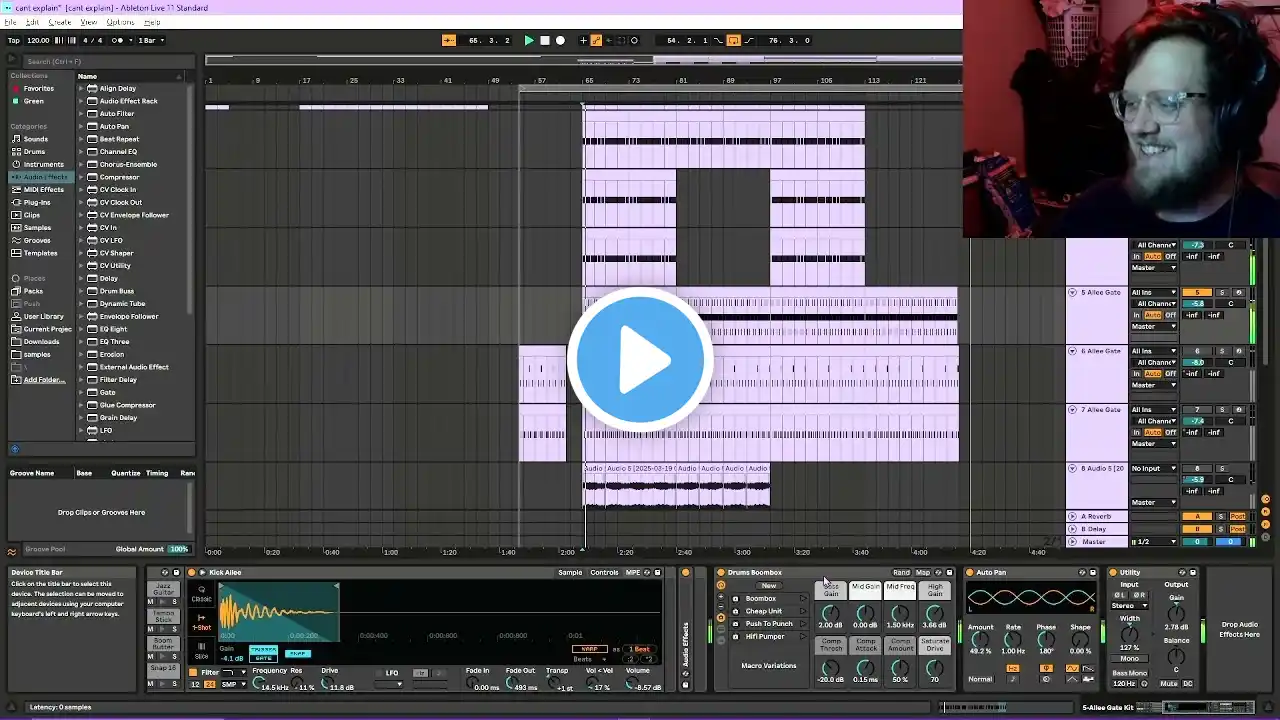This screenshot has width=1280, height=720.
Task: Select MIDI Effects category in browser
Action: 43,189
